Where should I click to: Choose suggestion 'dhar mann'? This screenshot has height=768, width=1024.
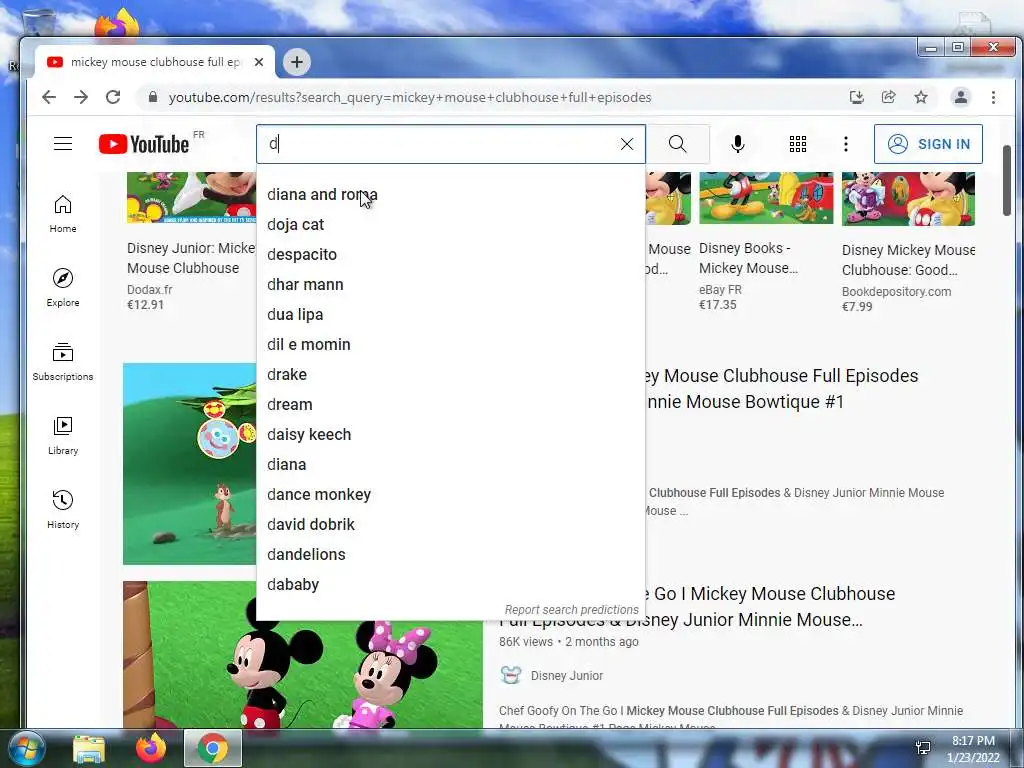[451, 285]
